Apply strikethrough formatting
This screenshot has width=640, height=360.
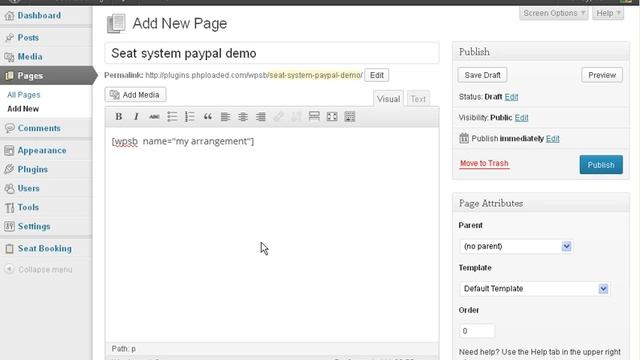coord(154,117)
